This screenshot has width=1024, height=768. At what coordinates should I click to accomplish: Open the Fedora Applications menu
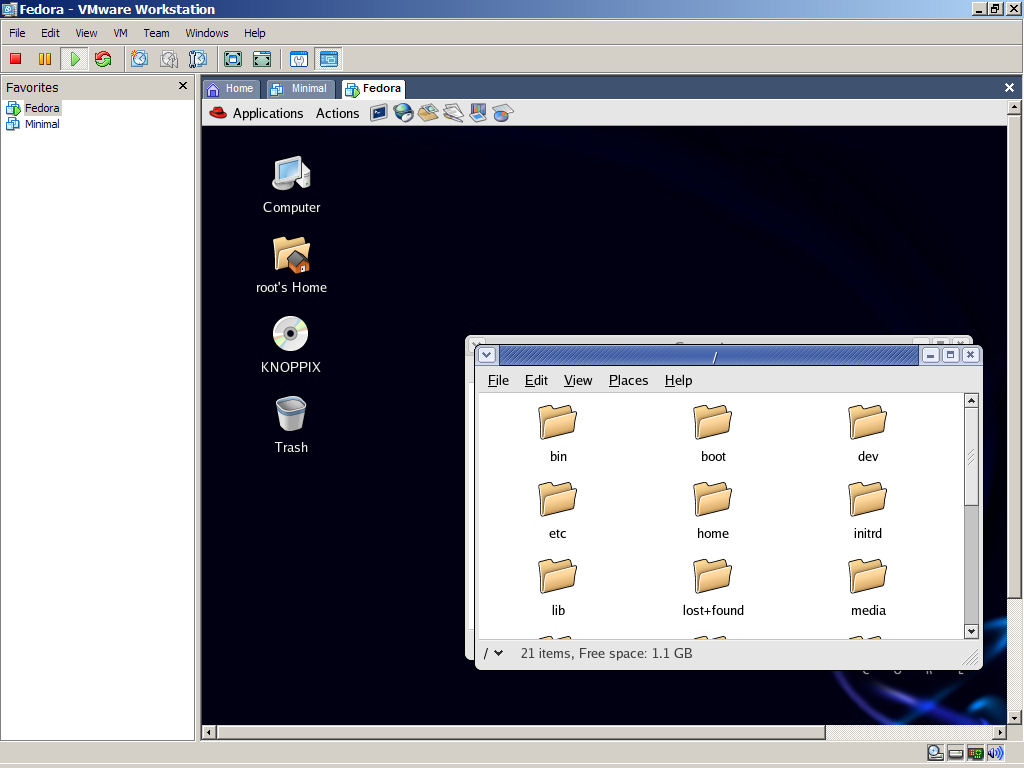[x=257, y=113]
